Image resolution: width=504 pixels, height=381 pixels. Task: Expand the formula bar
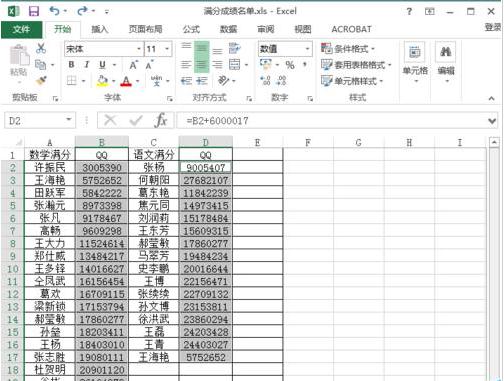point(492,121)
